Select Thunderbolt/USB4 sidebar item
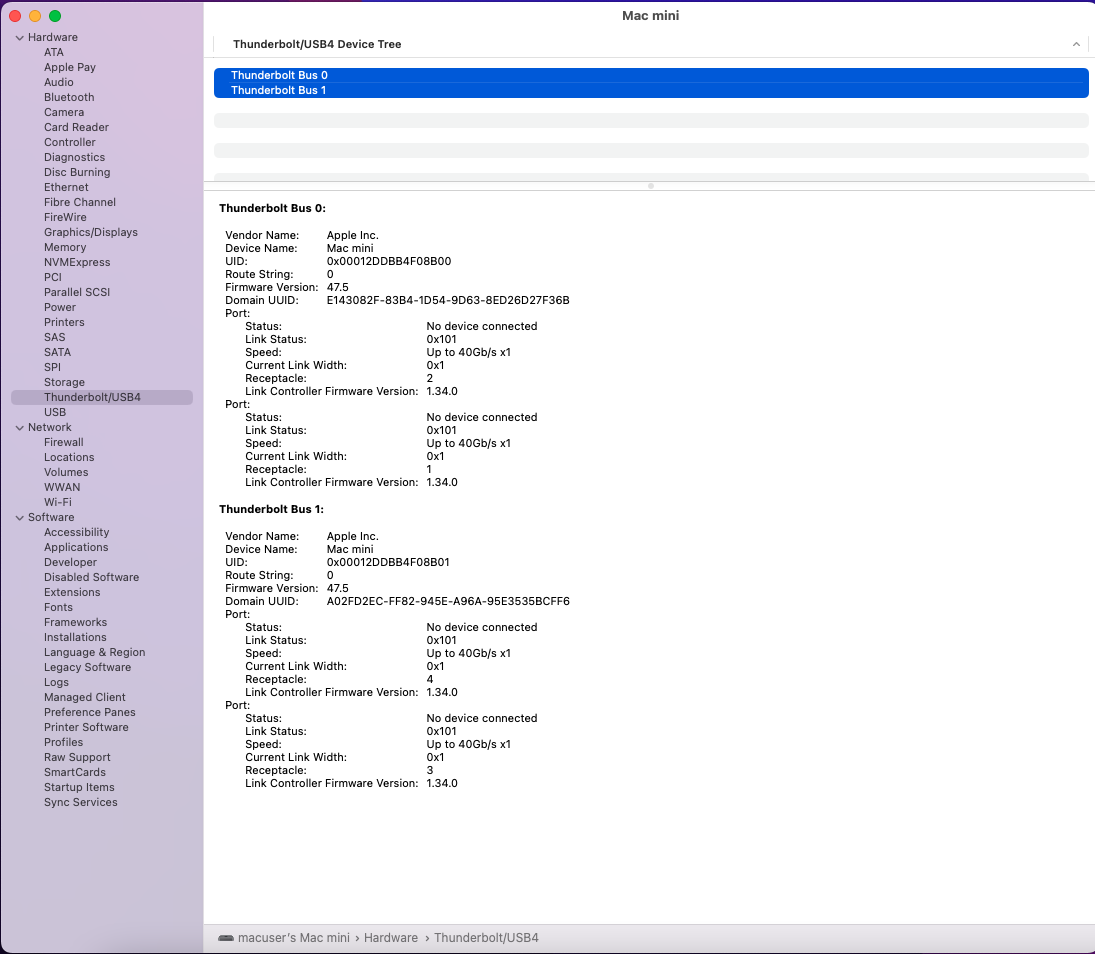 click(x=102, y=397)
